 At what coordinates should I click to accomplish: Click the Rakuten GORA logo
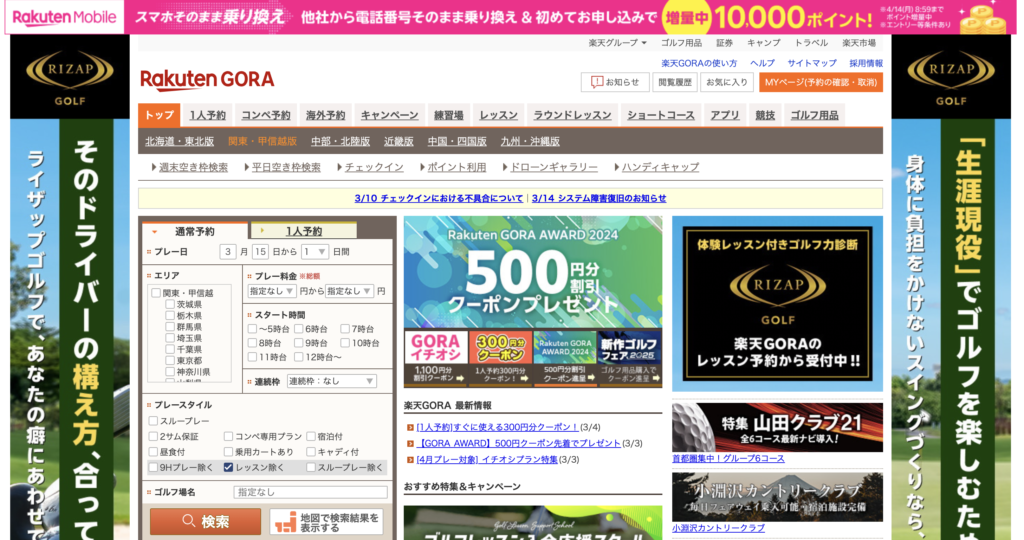[207, 80]
